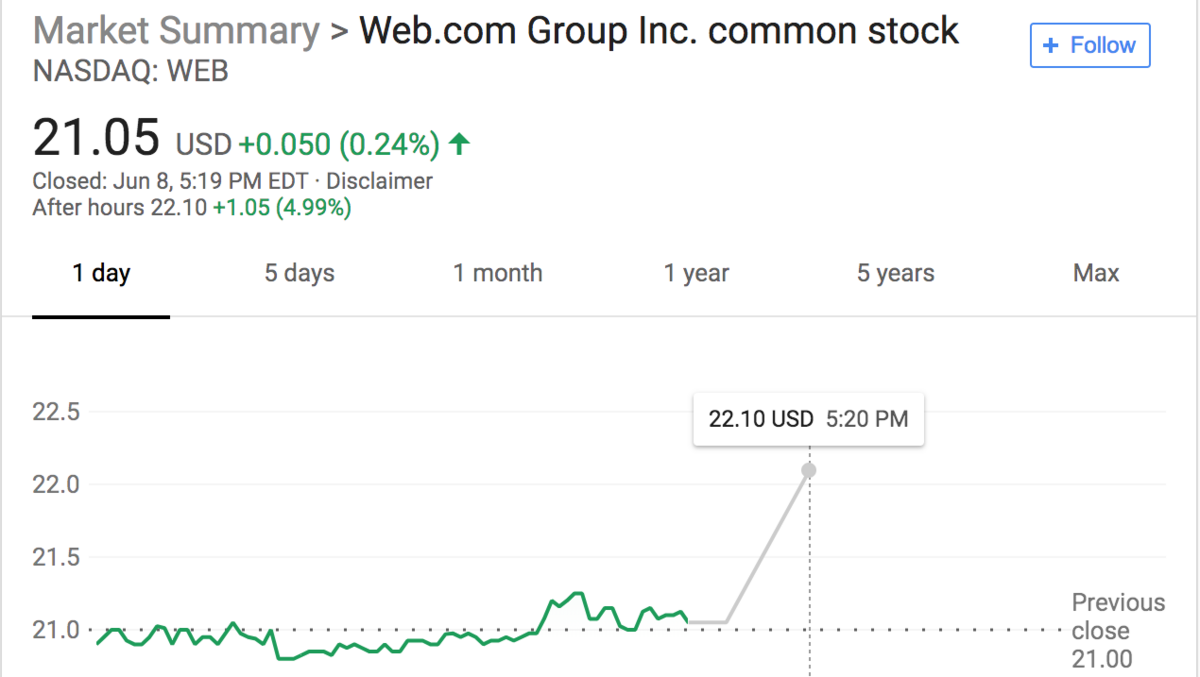
Task: Return to the 1 day chart view
Action: coord(101,272)
